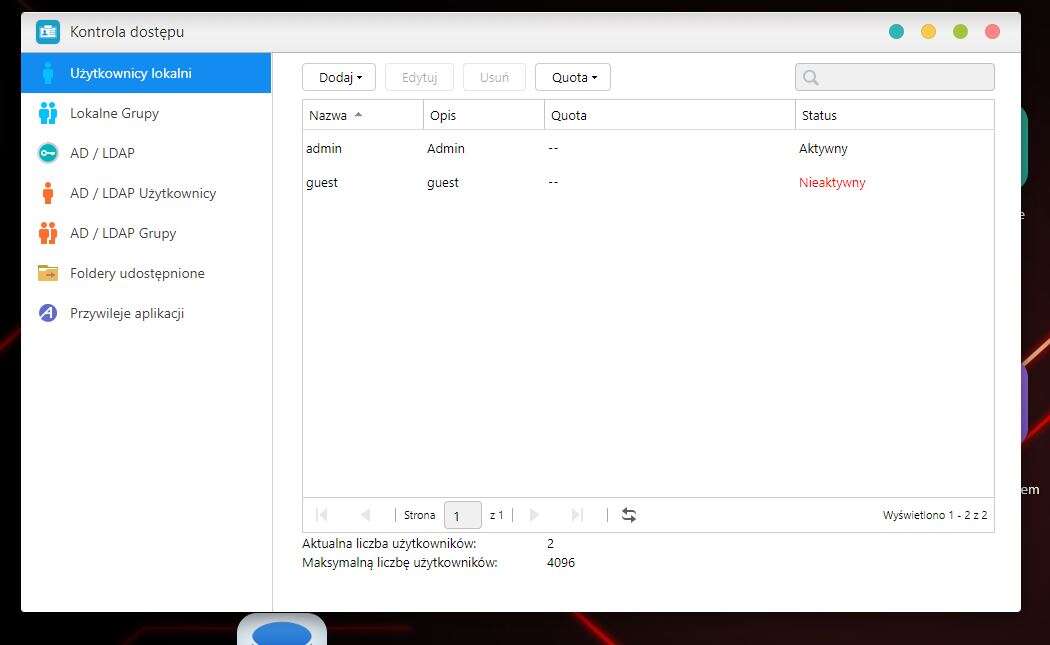Expand the Quota dropdown
This screenshot has height=645, width=1050.
[573, 77]
